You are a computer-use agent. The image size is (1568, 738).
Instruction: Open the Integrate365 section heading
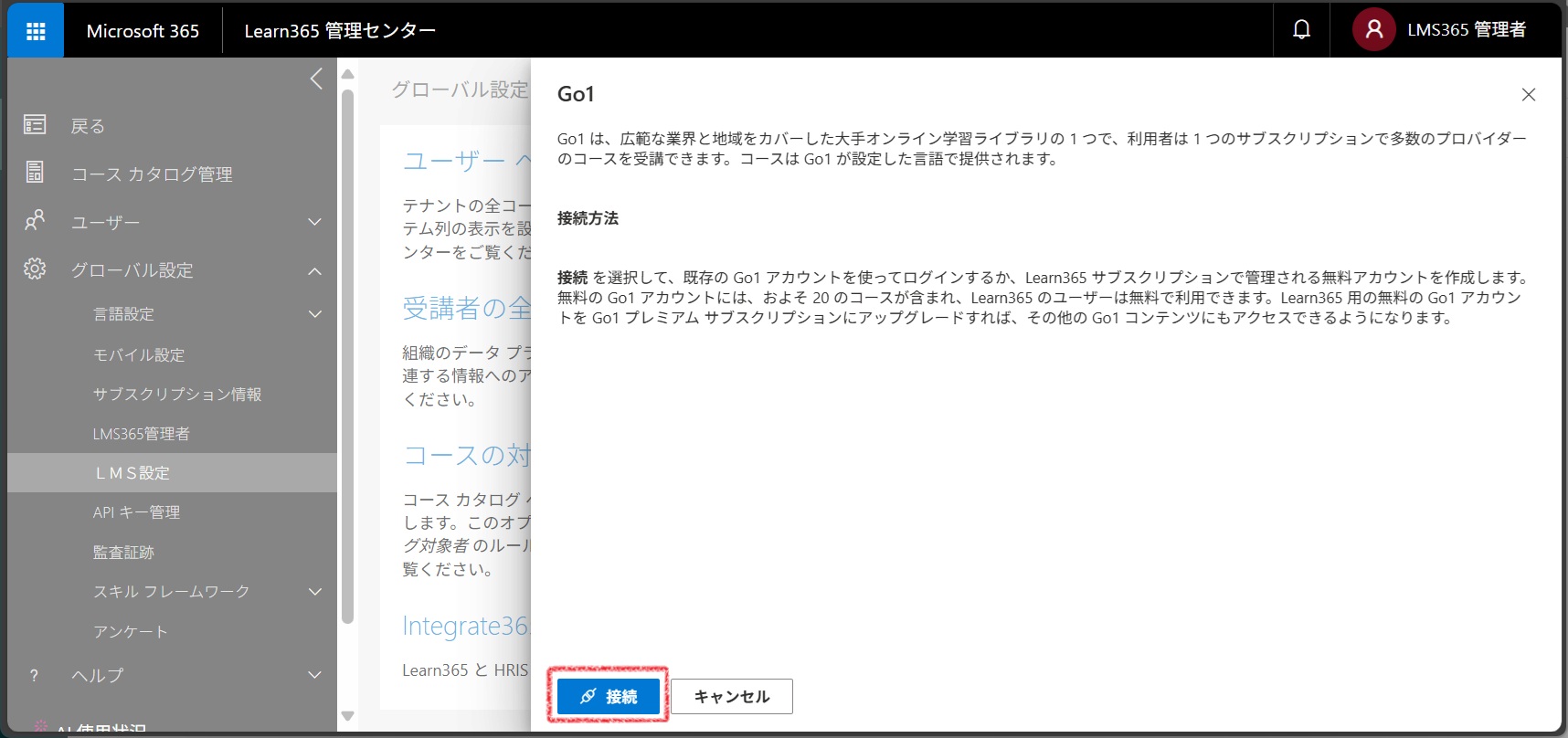466,626
